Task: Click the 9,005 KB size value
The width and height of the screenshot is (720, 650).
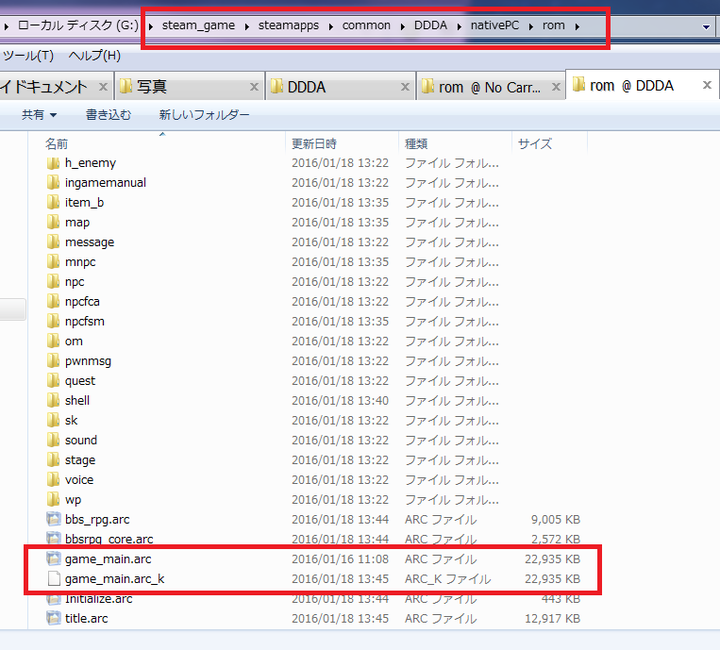Action: point(556,519)
